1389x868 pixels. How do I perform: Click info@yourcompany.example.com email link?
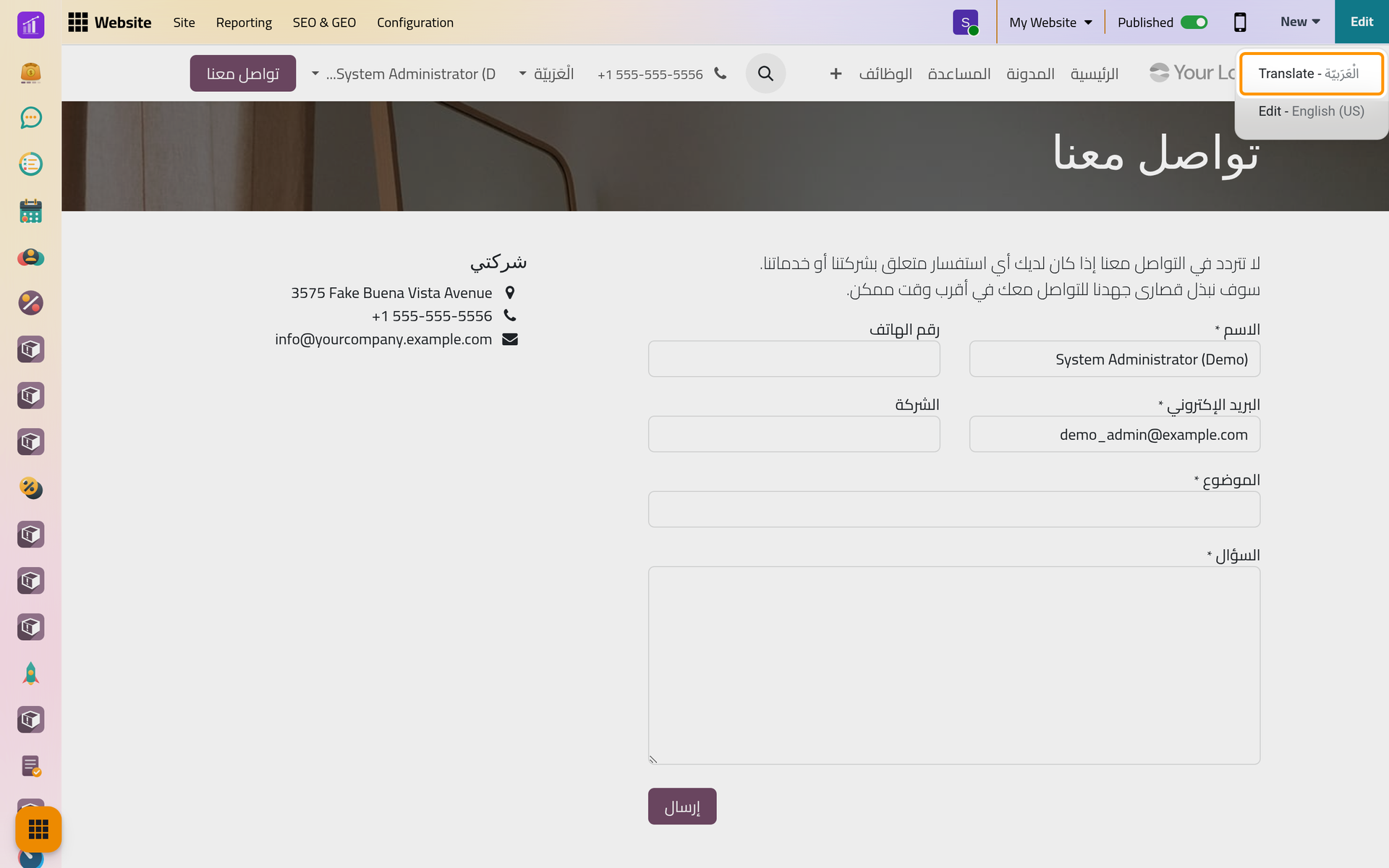tap(383, 339)
